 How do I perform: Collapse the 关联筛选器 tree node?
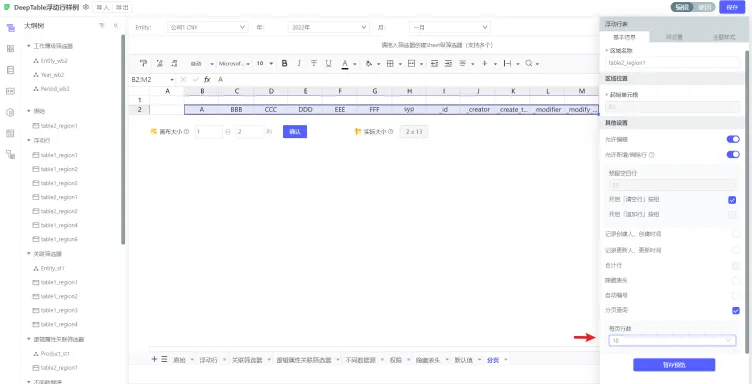(29, 254)
